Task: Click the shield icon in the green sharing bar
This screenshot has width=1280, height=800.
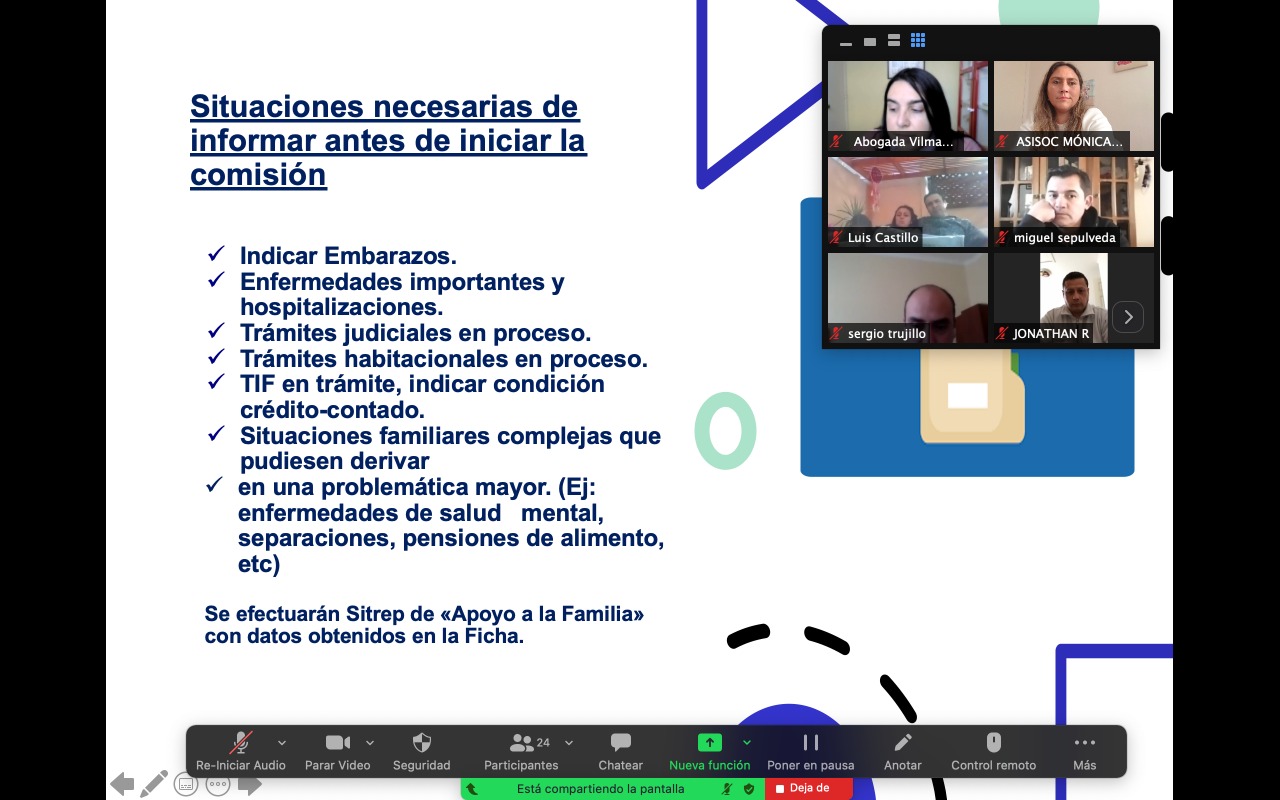Action: [x=748, y=788]
